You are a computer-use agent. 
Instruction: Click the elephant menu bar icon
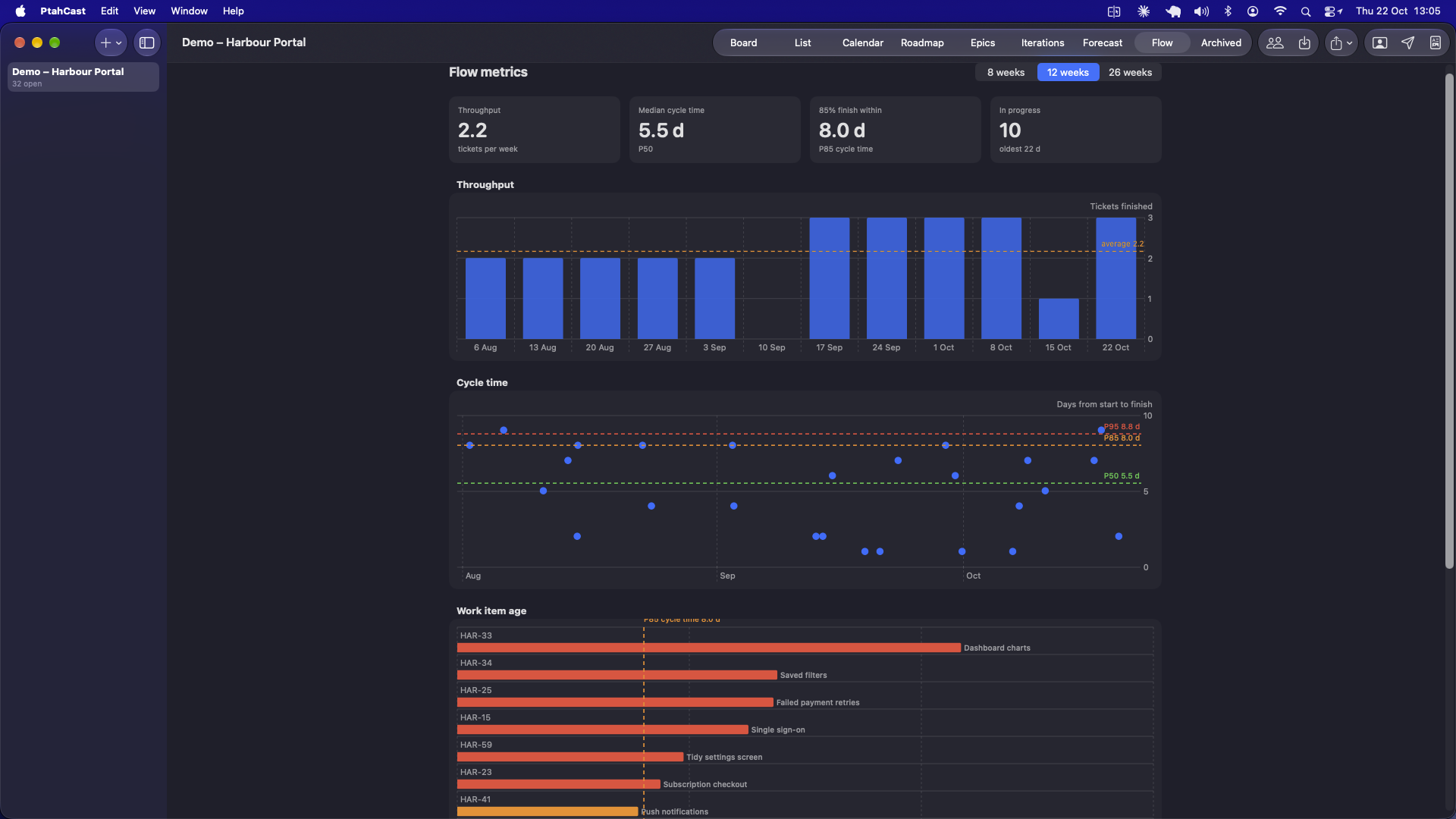pos(1173,11)
